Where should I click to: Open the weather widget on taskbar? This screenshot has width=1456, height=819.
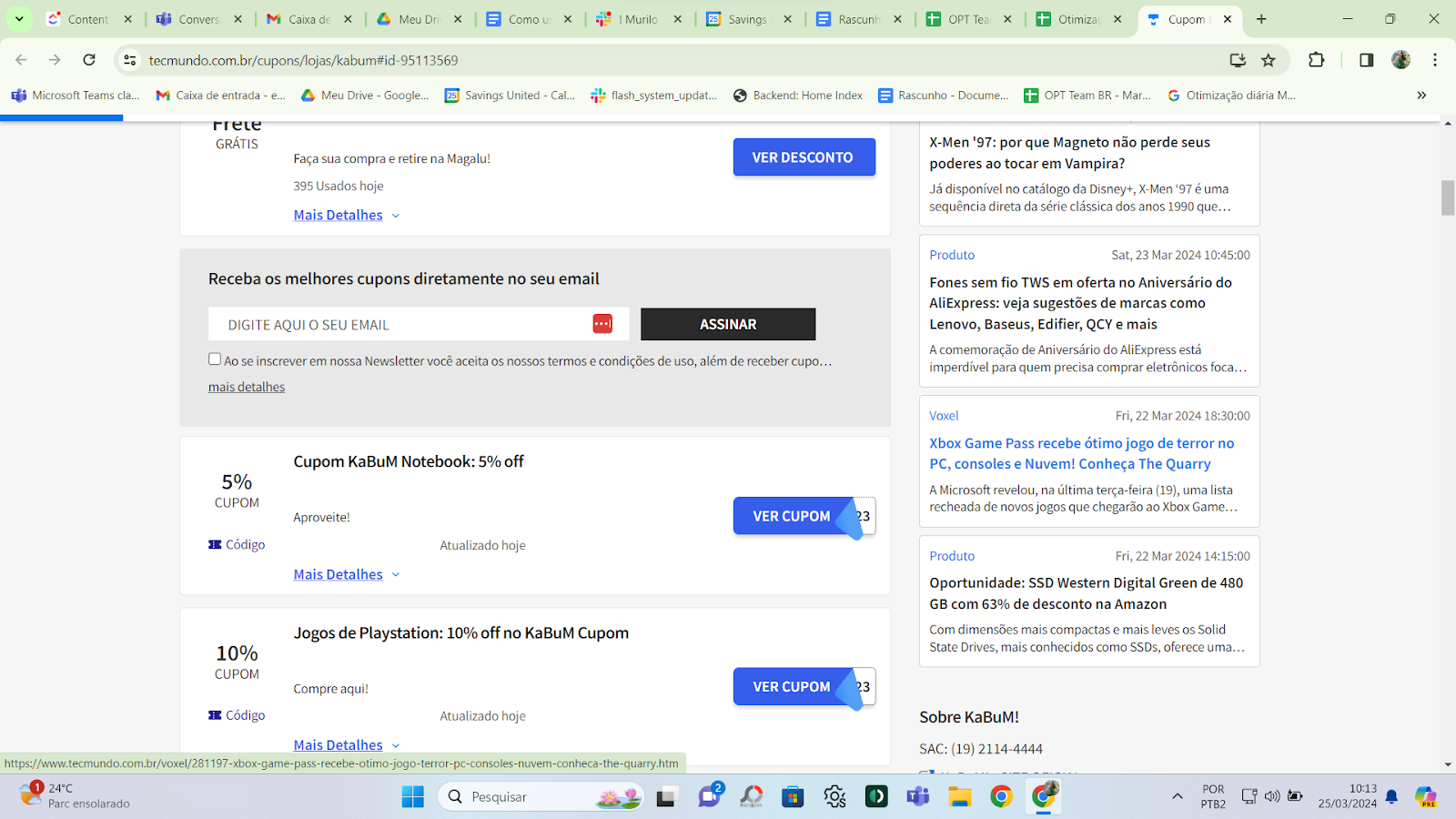pyautogui.click(x=76, y=796)
